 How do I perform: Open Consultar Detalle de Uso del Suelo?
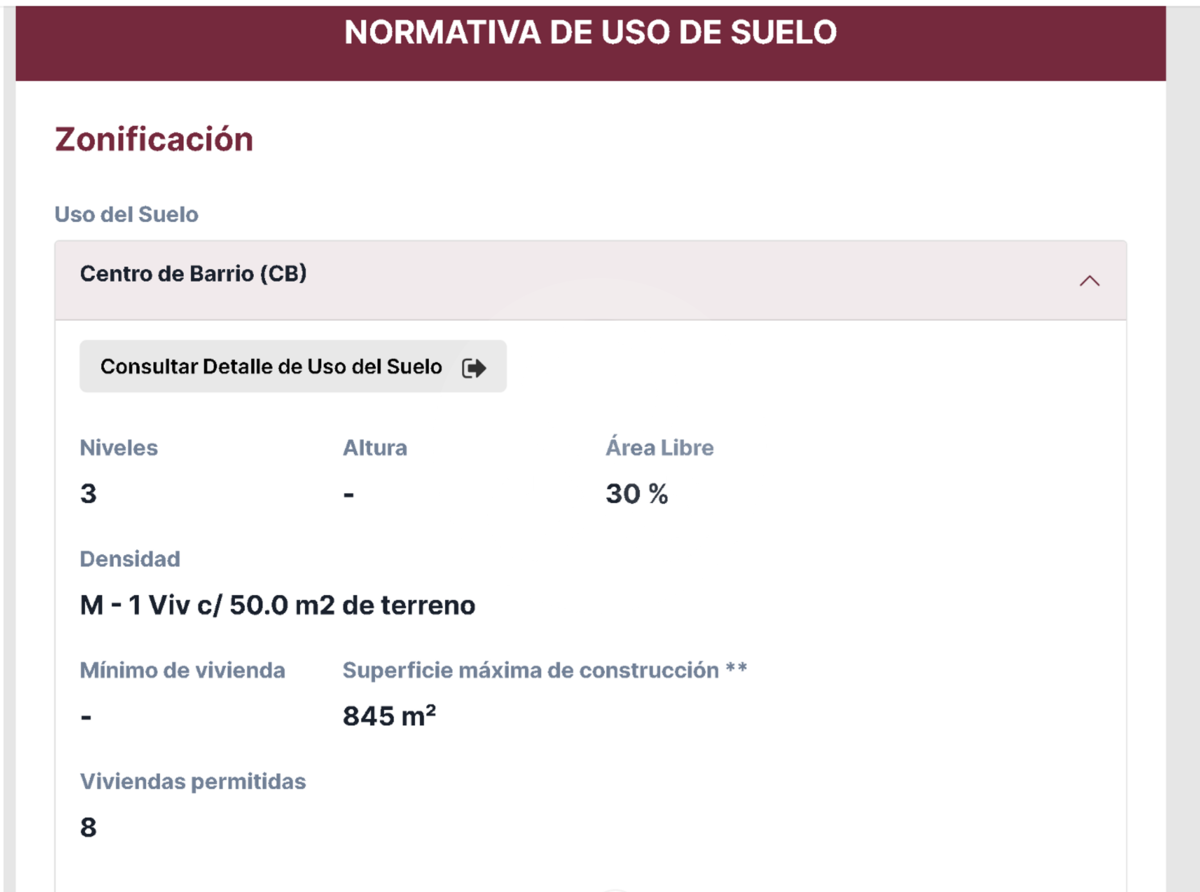292,366
